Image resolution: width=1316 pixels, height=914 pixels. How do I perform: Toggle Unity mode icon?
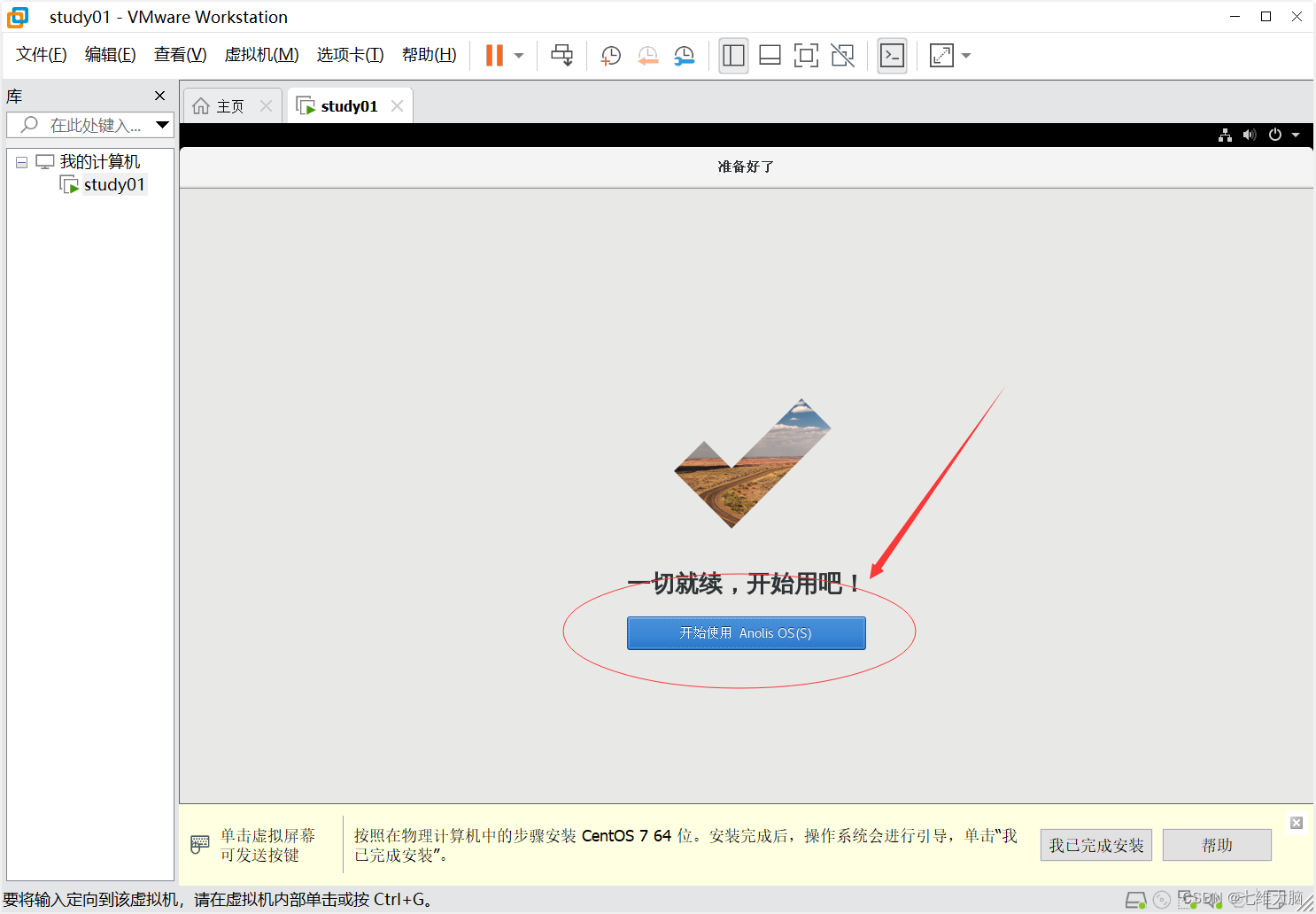pyautogui.click(x=843, y=56)
